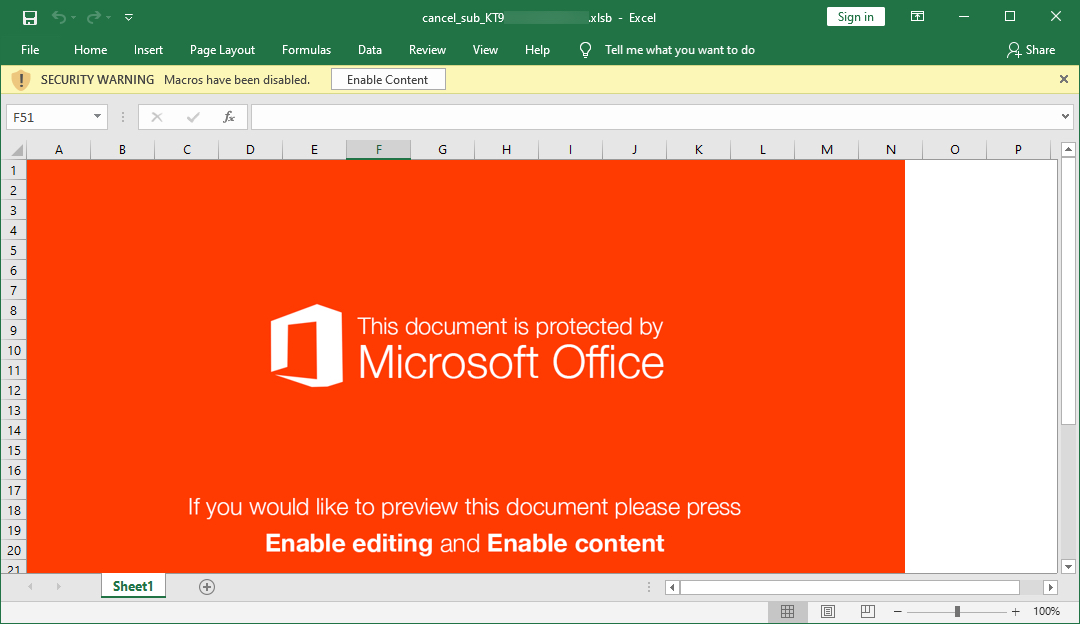Click the Cancel entry X in formula bar

coord(157,117)
